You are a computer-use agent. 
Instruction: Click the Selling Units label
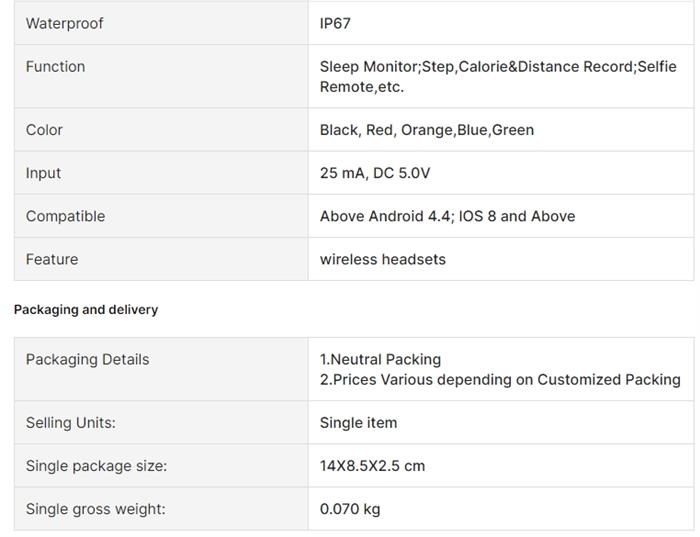(x=71, y=423)
